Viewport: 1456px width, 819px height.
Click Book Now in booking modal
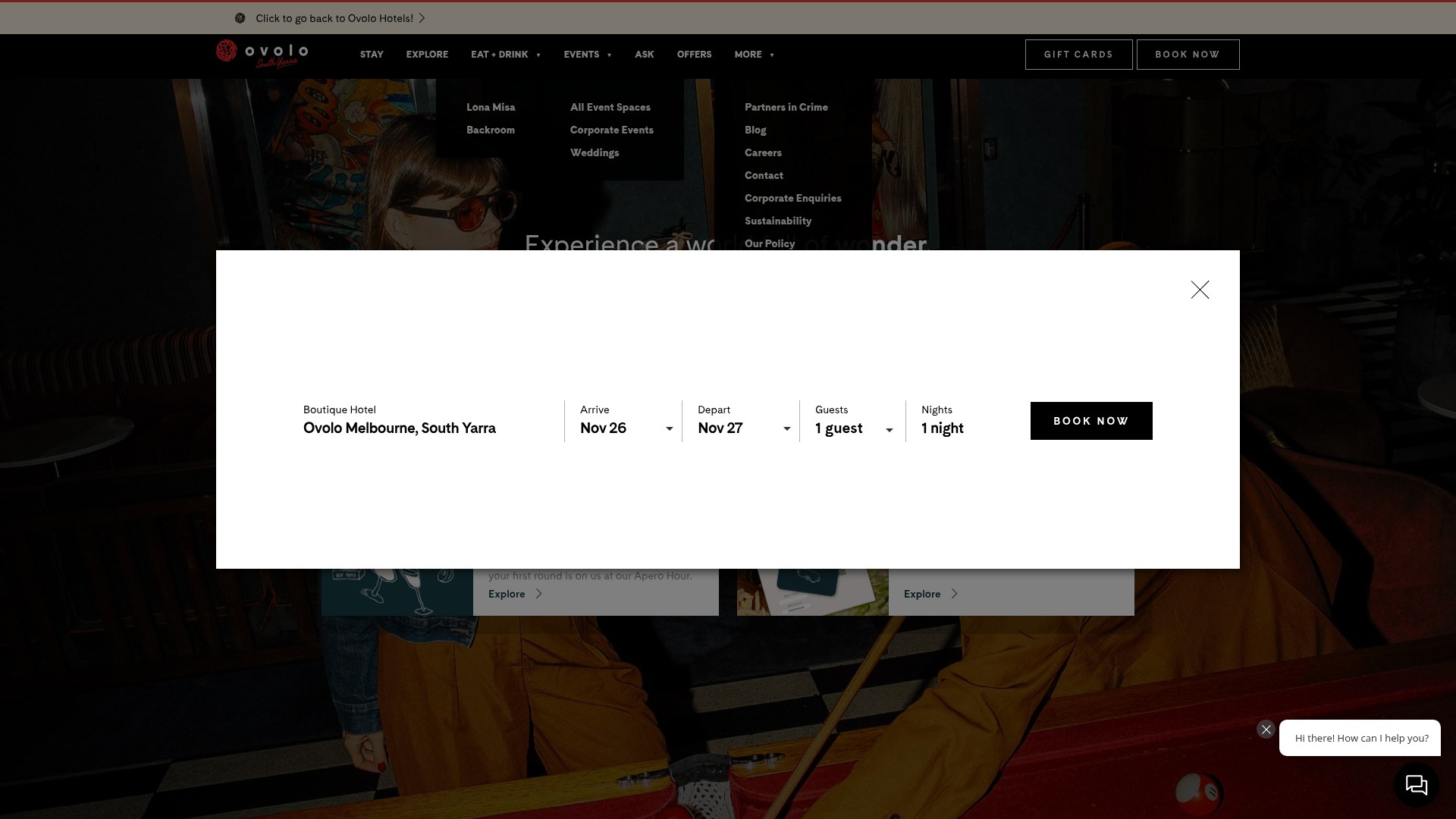coord(1091,421)
